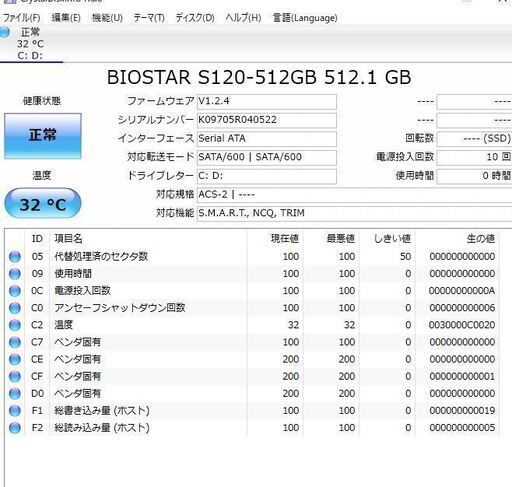This screenshot has height=487, width=512.
Task: Click the 対応規格 field ACS-2
Action: [354, 195]
